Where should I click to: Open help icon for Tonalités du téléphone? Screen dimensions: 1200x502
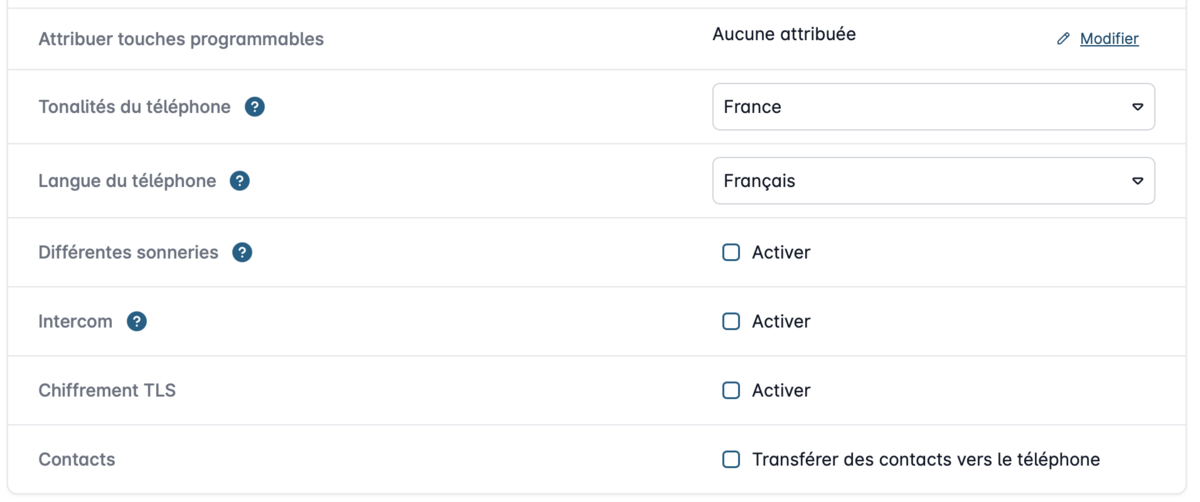(255, 107)
